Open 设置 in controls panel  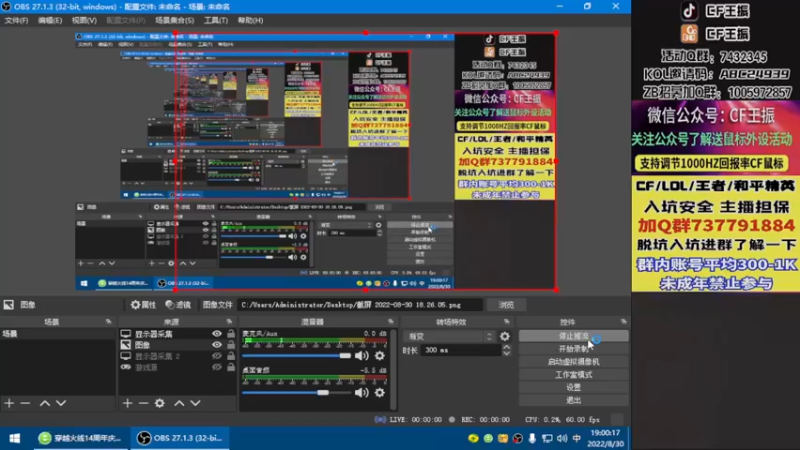573,387
